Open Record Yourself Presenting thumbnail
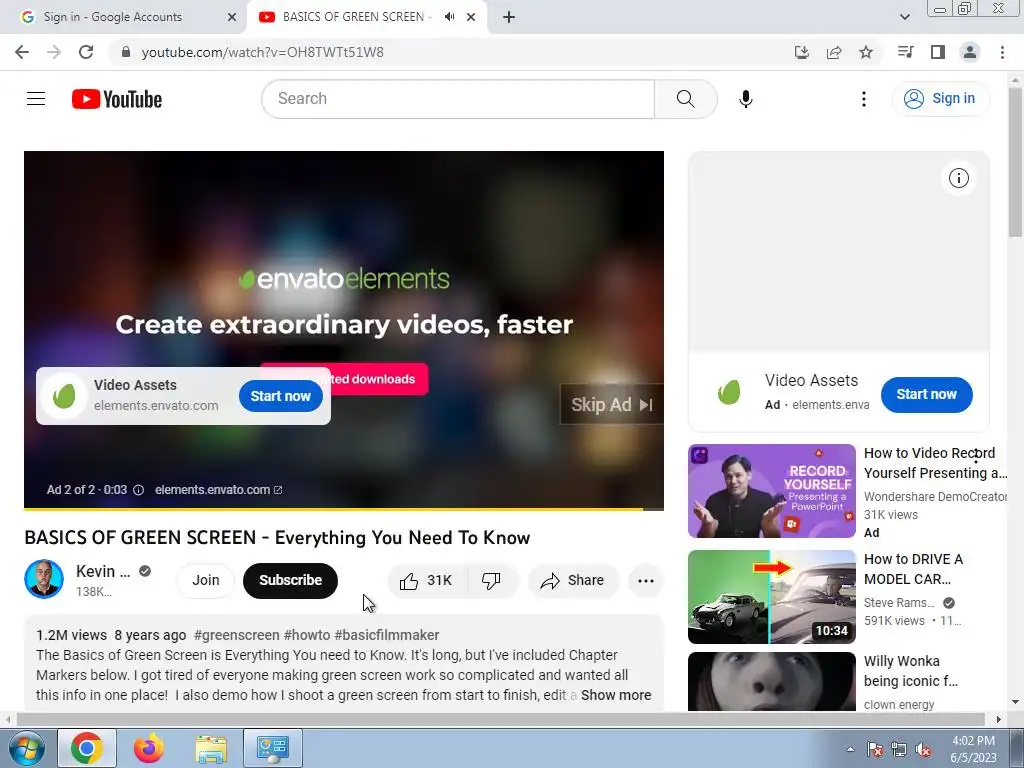This screenshot has height=768, width=1024. pos(772,491)
